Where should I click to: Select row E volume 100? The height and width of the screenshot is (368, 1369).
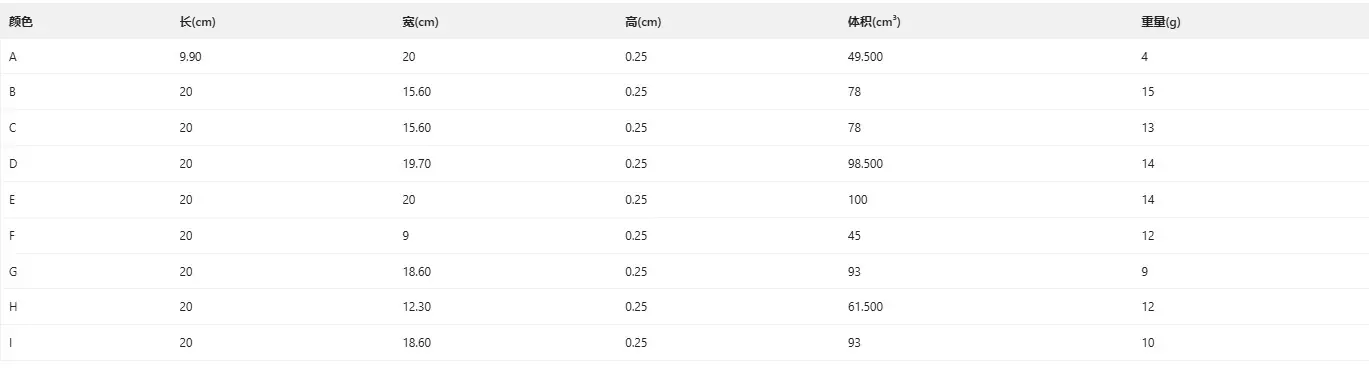click(857, 200)
